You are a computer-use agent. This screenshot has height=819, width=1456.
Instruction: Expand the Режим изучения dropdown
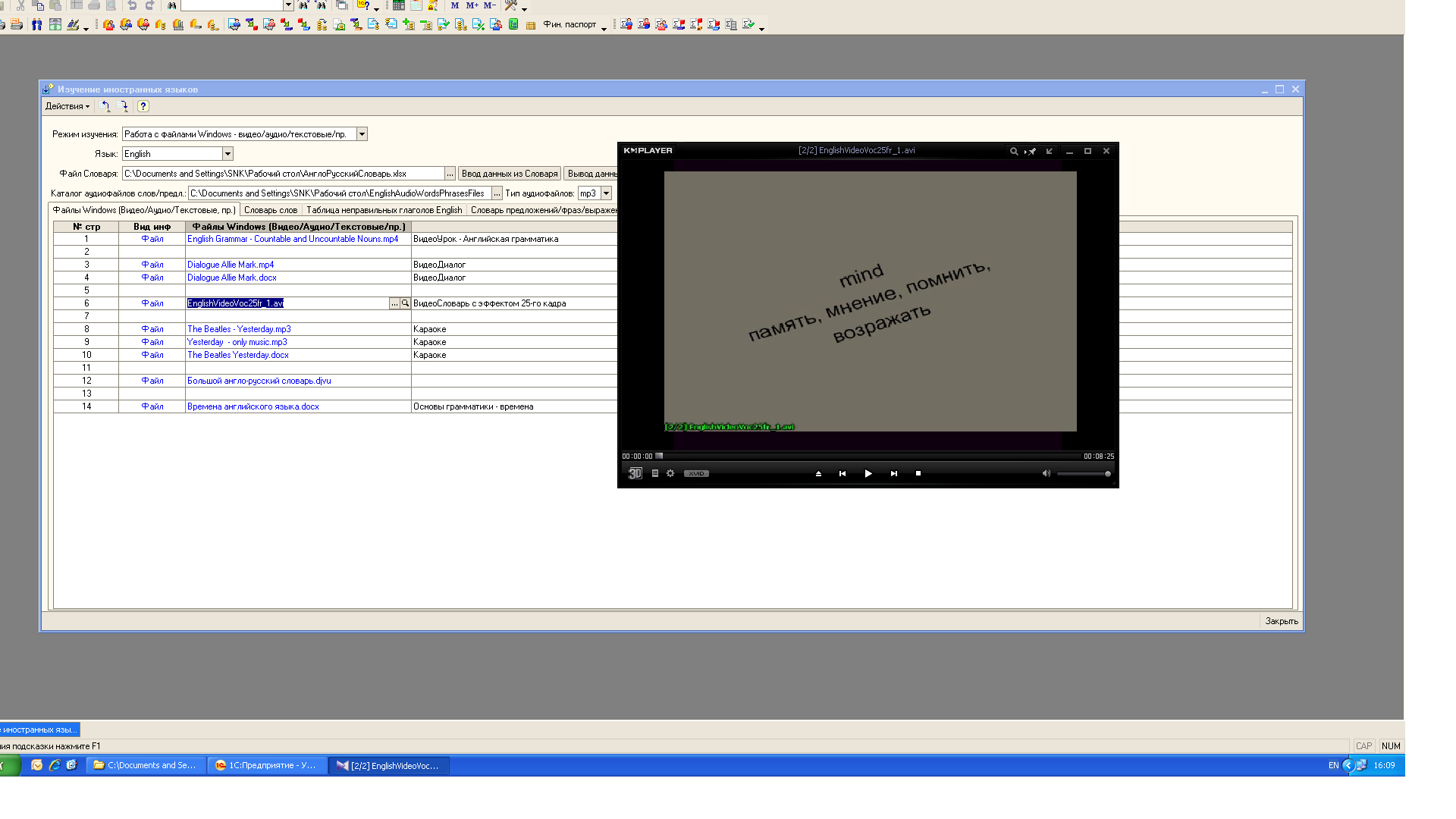pos(362,134)
